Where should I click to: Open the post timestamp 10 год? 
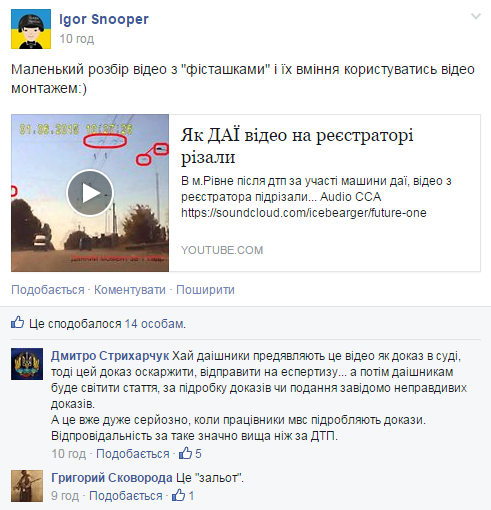(77, 39)
